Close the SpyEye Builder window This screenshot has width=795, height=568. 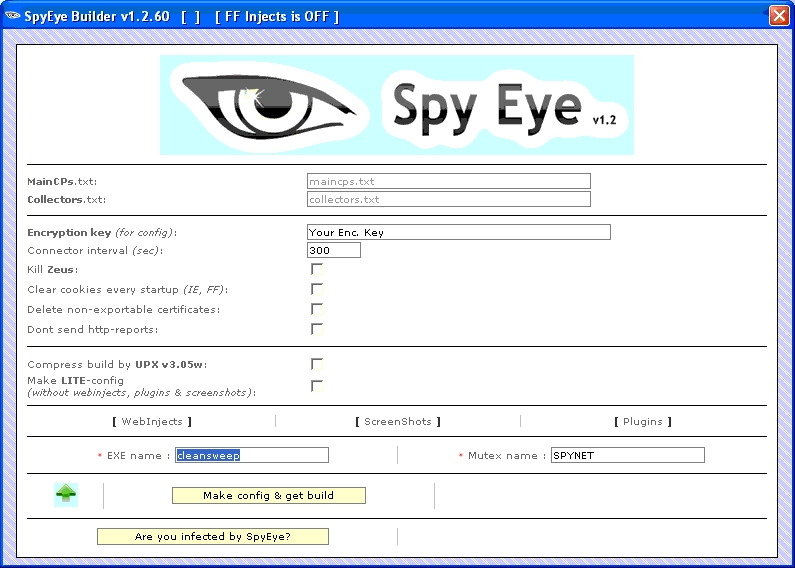pos(778,16)
